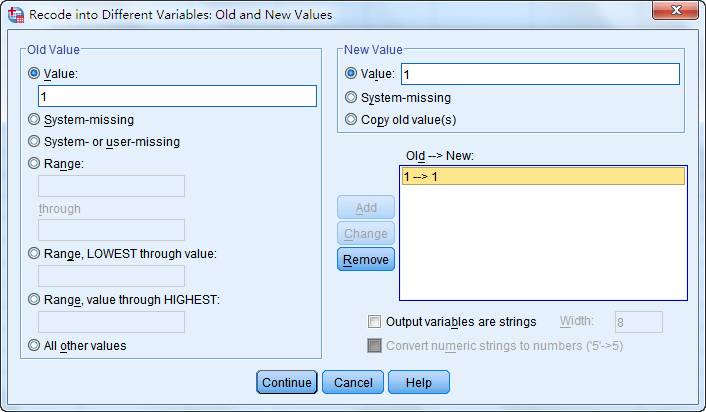
Task: Select Copy old value(s) radio button
Action: tap(351, 119)
